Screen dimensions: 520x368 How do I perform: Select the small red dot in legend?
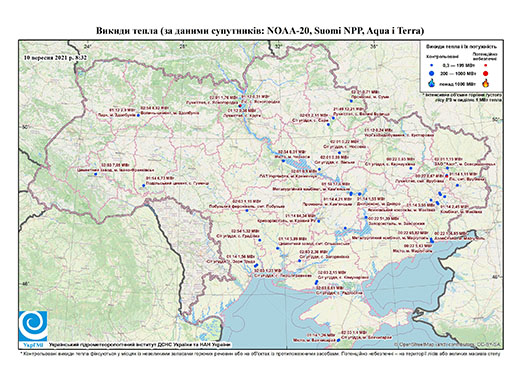click(485, 66)
